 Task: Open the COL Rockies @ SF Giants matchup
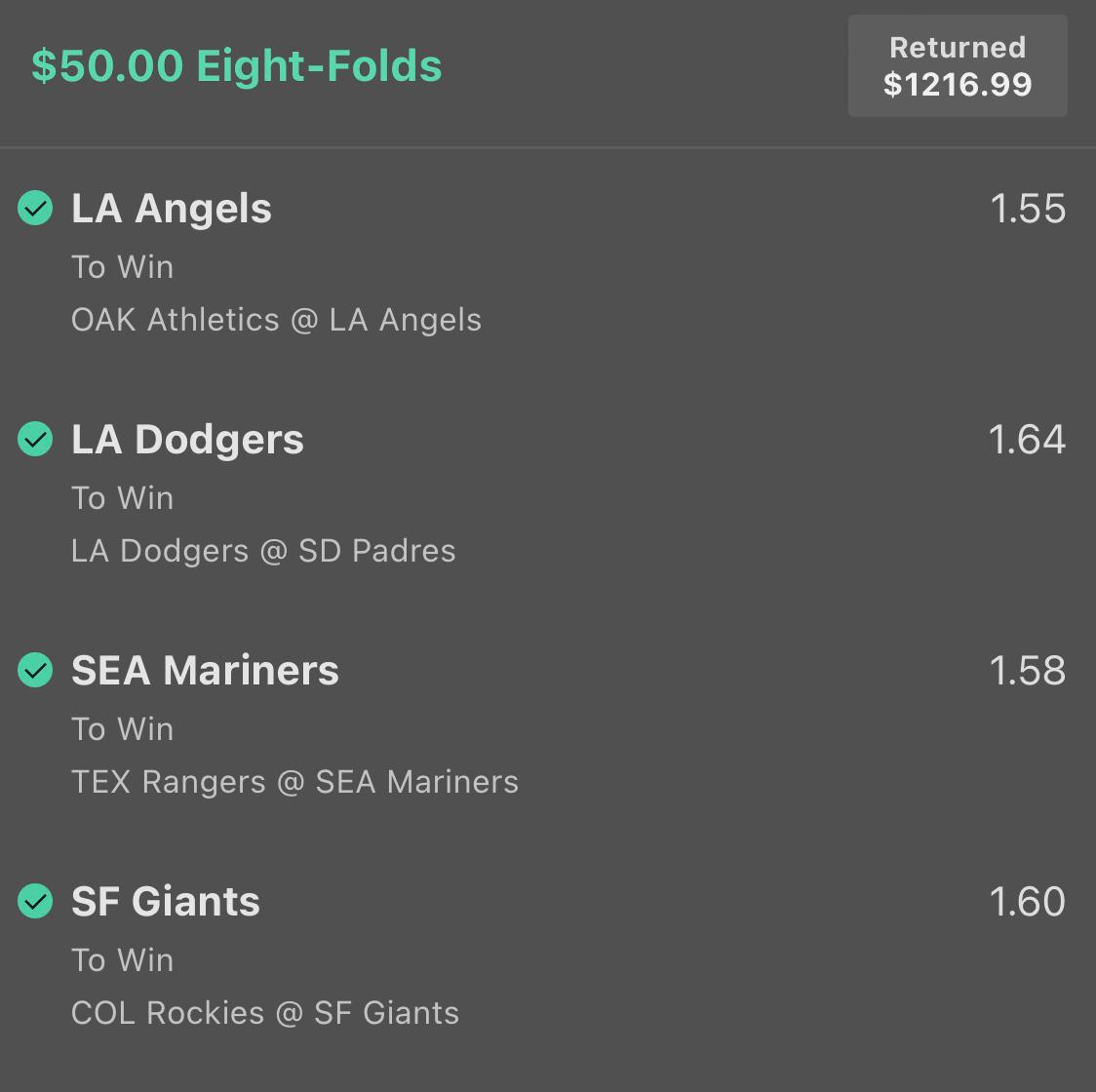(x=265, y=1013)
